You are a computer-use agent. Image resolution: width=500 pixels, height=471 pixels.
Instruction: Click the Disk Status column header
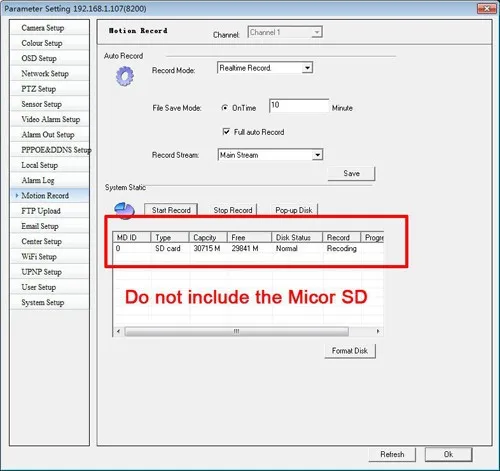[297, 237]
